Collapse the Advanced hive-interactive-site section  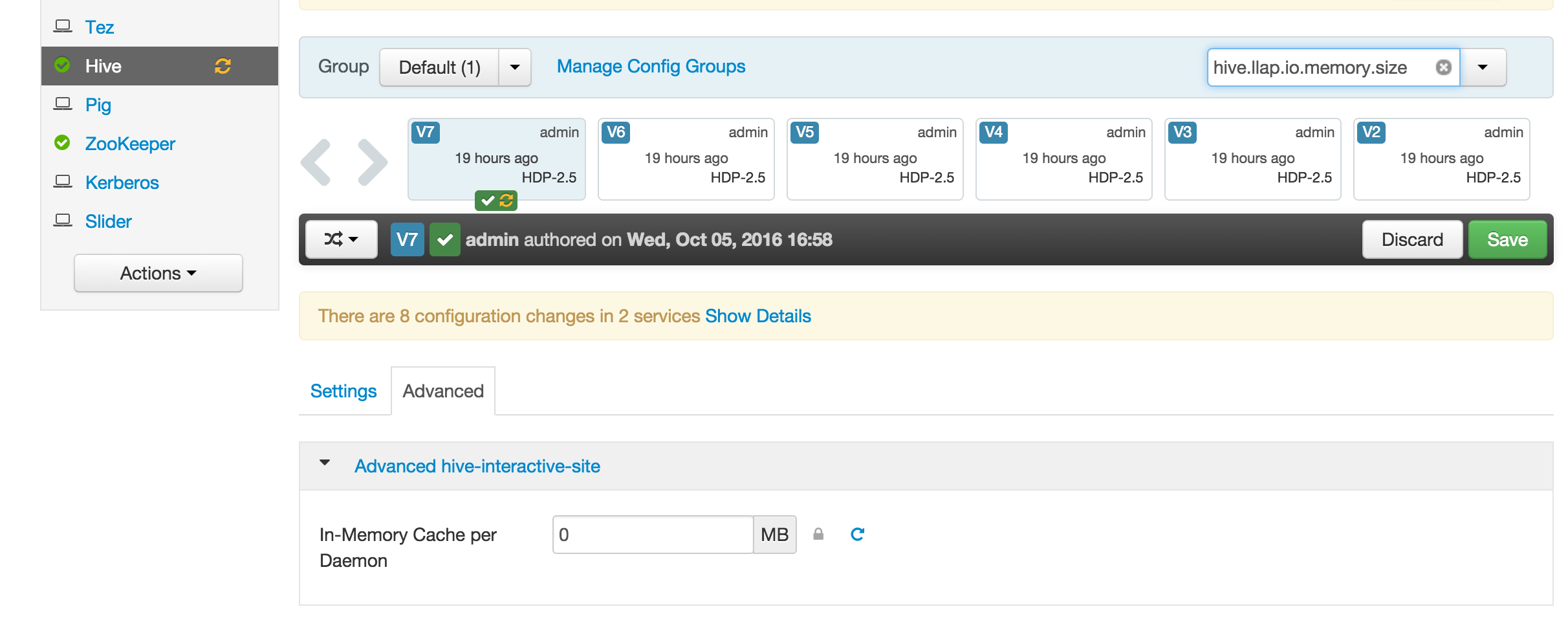pyautogui.click(x=325, y=465)
